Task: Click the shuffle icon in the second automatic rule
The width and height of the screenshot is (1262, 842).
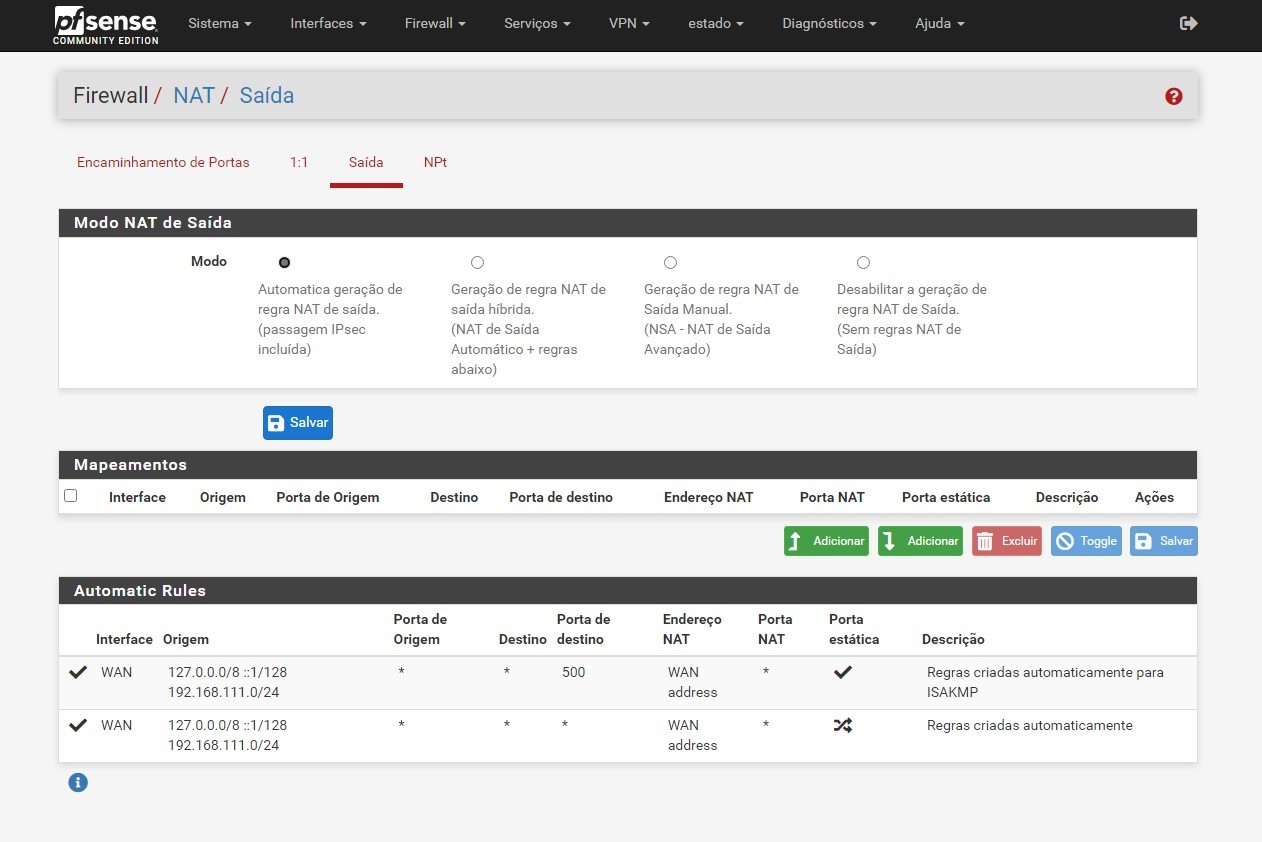Action: pyautogui.click(x=842, y=725)
